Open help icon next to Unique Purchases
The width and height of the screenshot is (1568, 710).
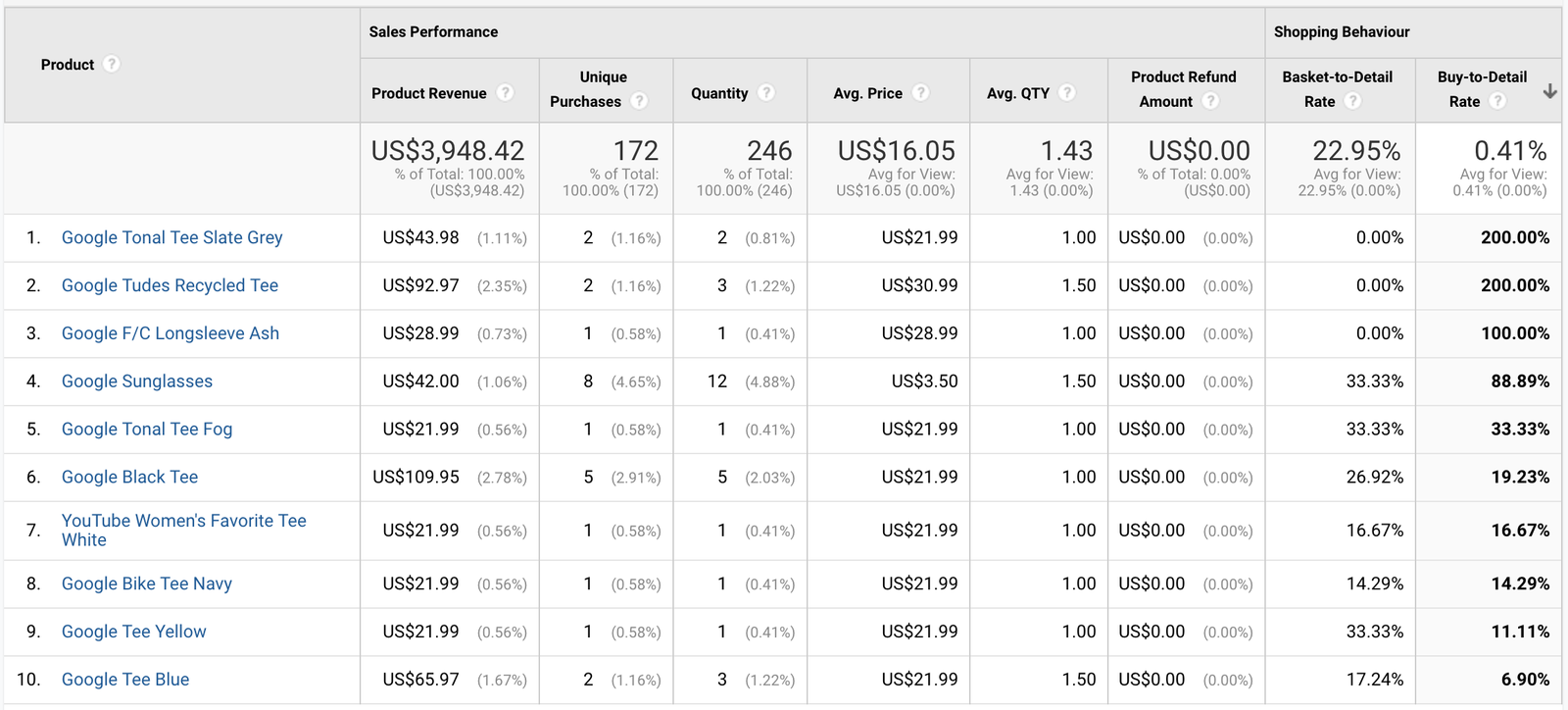pyautogui.click(x=639, y=100)
